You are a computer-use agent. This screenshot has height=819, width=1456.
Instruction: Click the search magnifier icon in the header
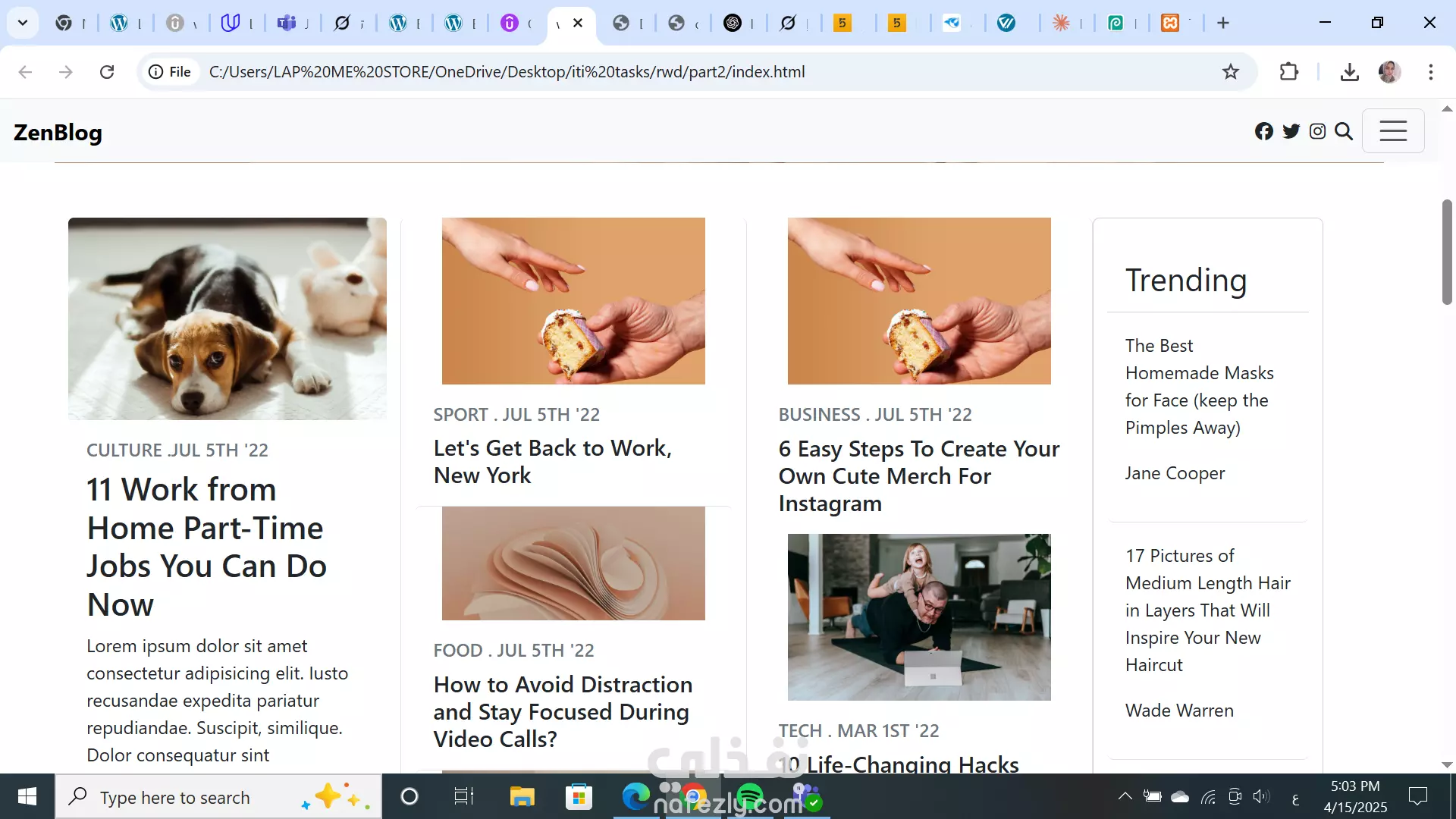[x=1344, y=131]
